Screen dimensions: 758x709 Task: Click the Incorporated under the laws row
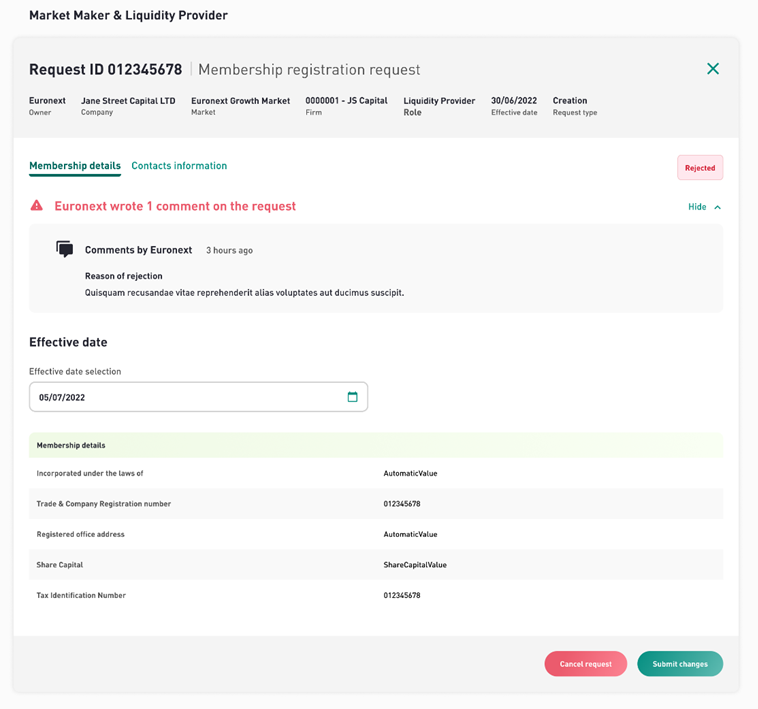click(x=375, y=473)
